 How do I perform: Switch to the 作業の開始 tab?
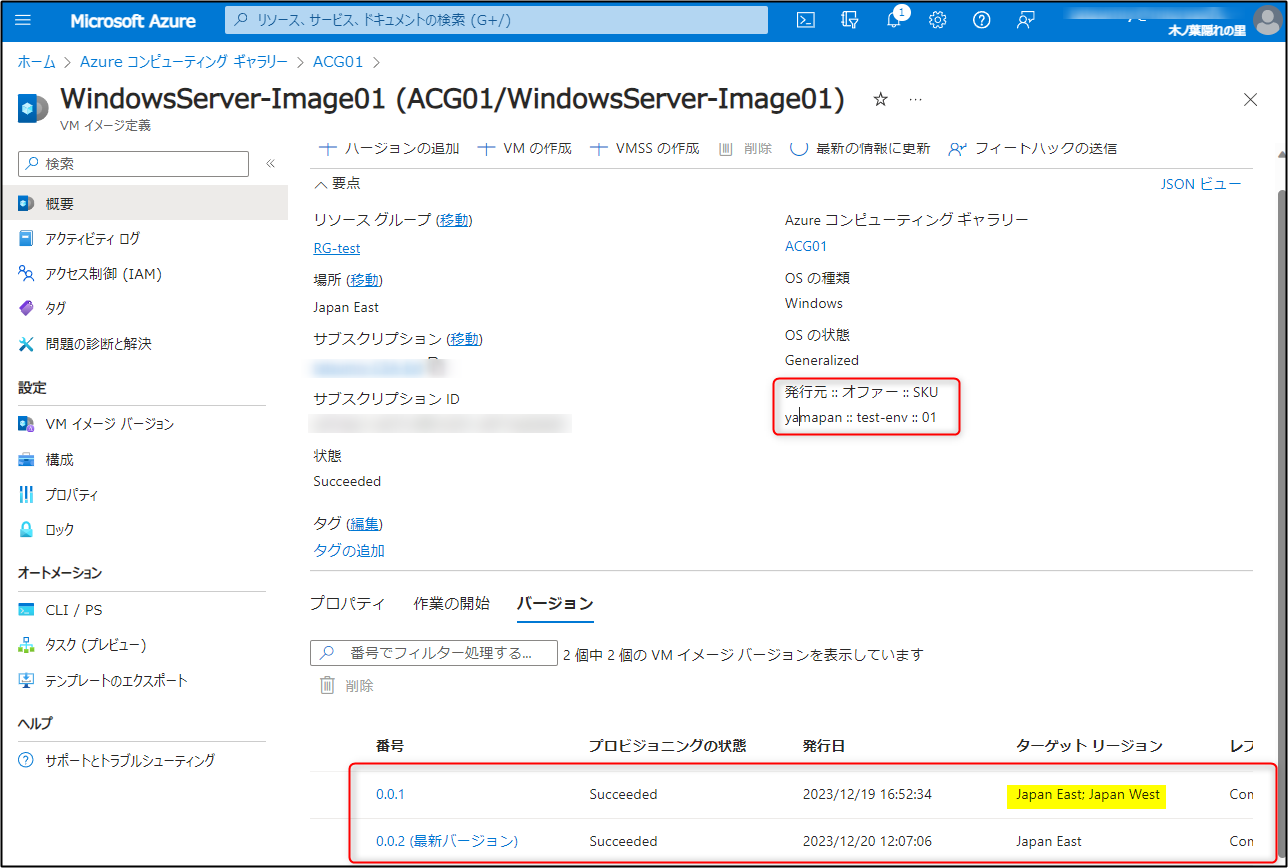pyautogui.click(x=452, y=603)
